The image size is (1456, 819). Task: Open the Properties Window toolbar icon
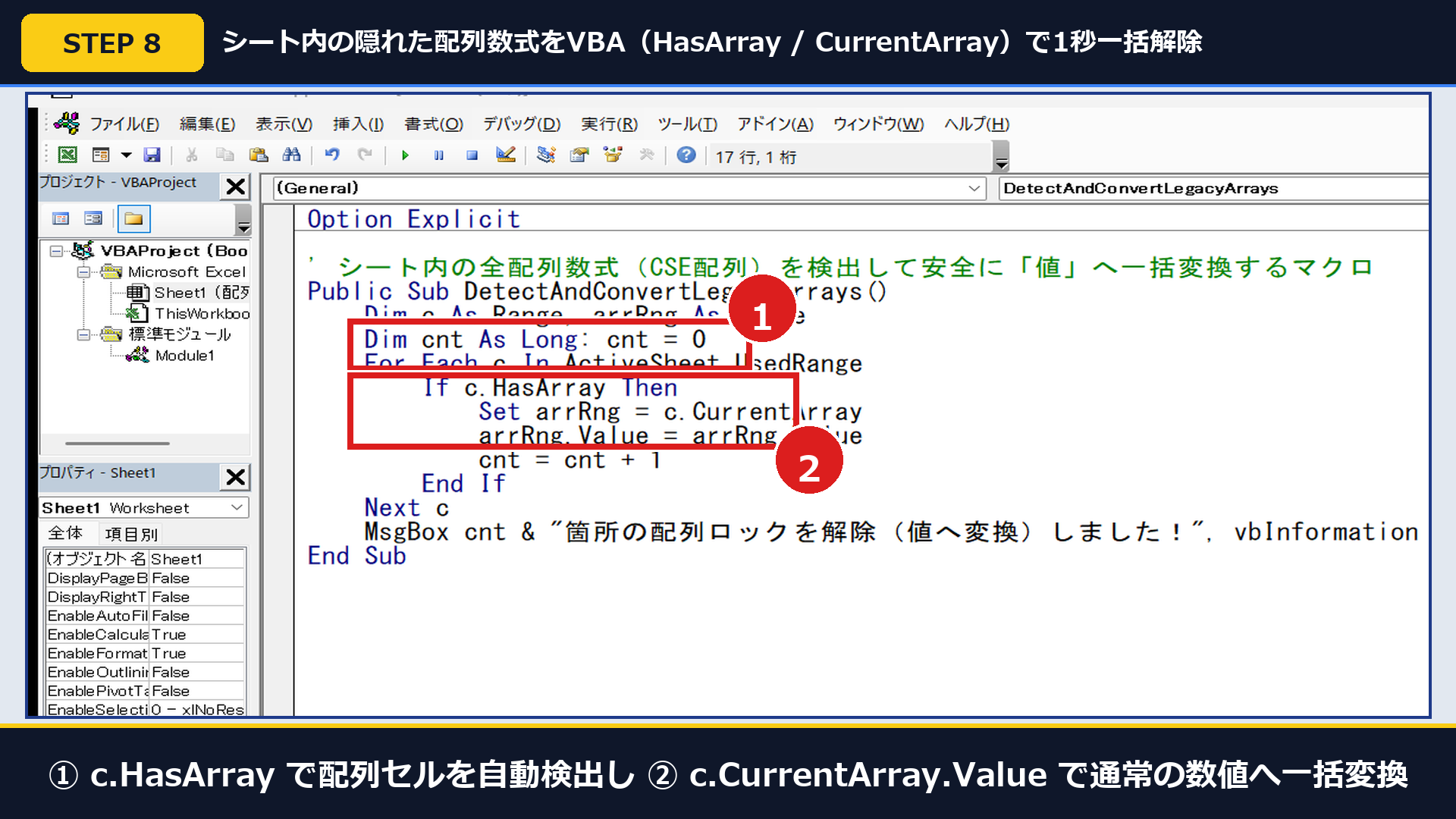[x=579, y=155]
